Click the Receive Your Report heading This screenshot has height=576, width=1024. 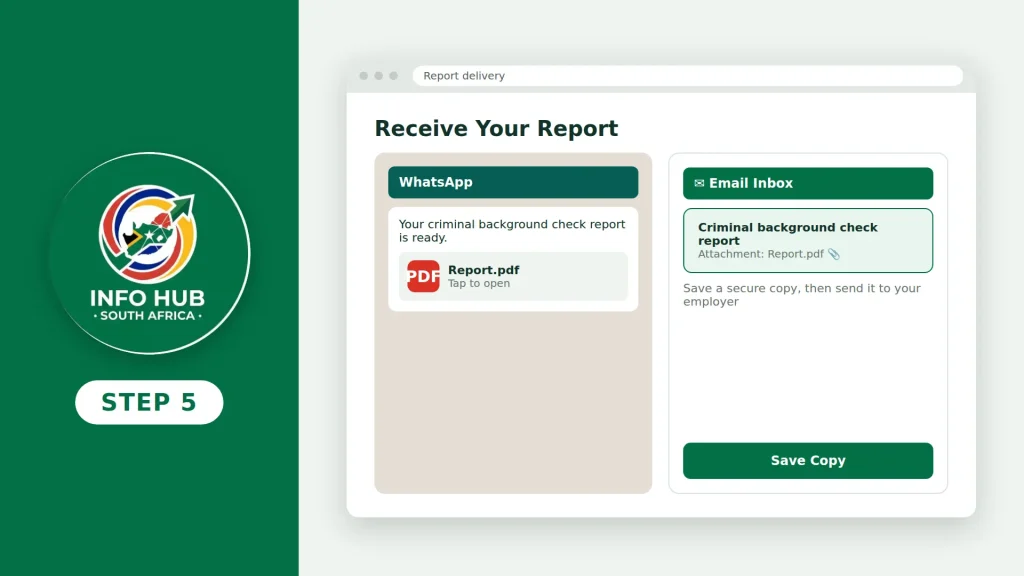click(496, 129)
